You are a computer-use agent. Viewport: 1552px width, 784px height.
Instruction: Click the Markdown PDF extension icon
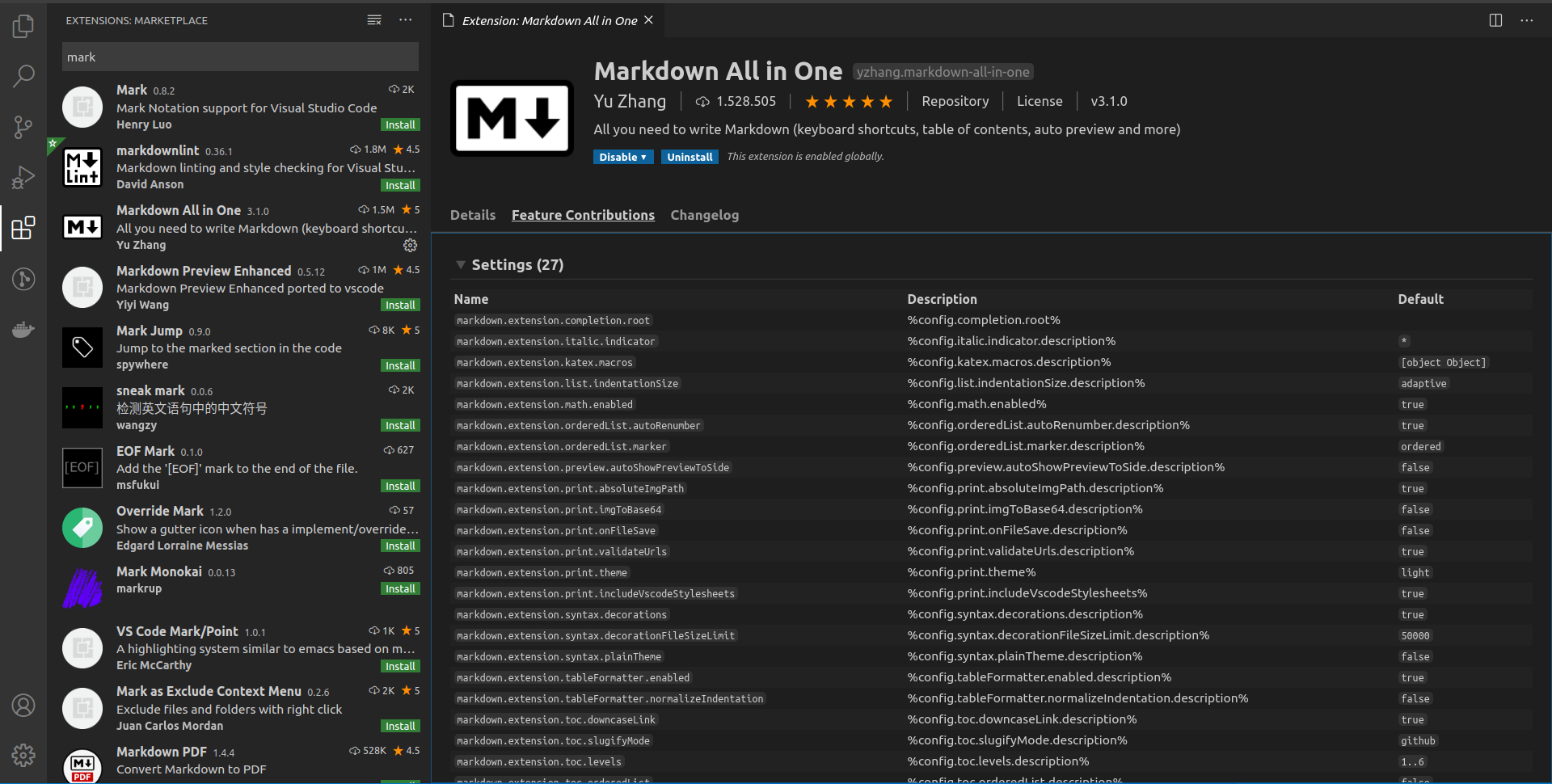pos(82,765)
